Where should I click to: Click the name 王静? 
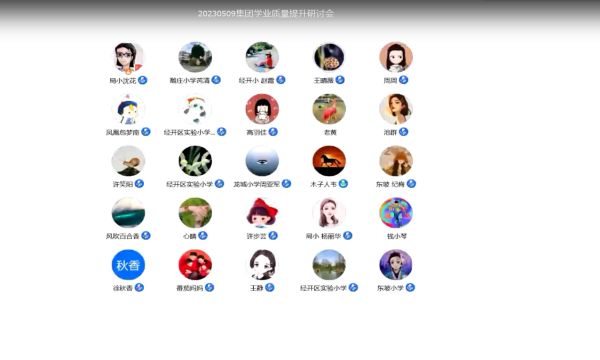257,288
